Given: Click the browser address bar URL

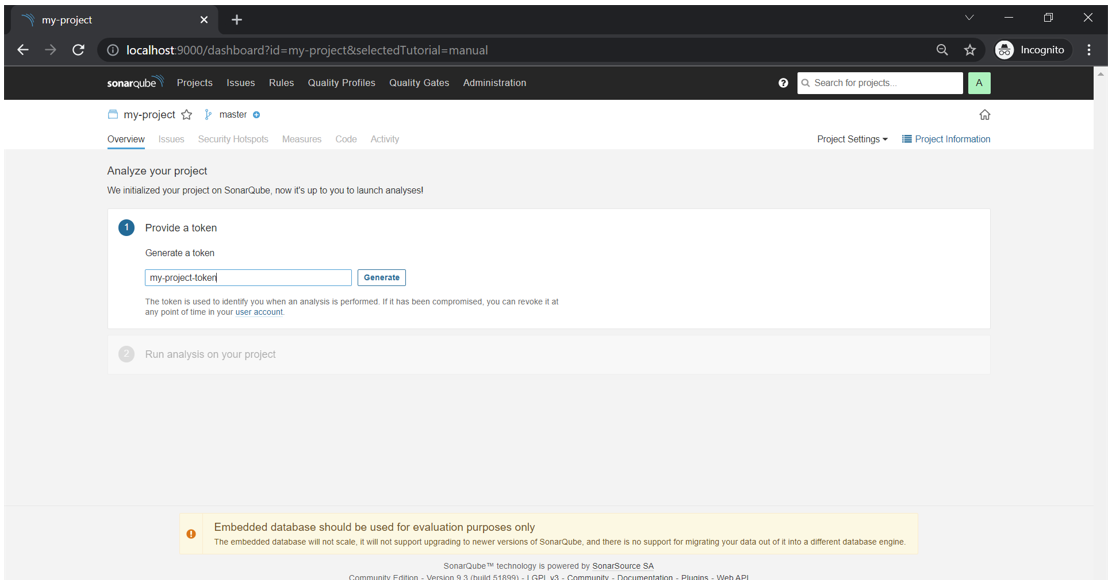Looking at the screenshot, I should tap(307, 50).
